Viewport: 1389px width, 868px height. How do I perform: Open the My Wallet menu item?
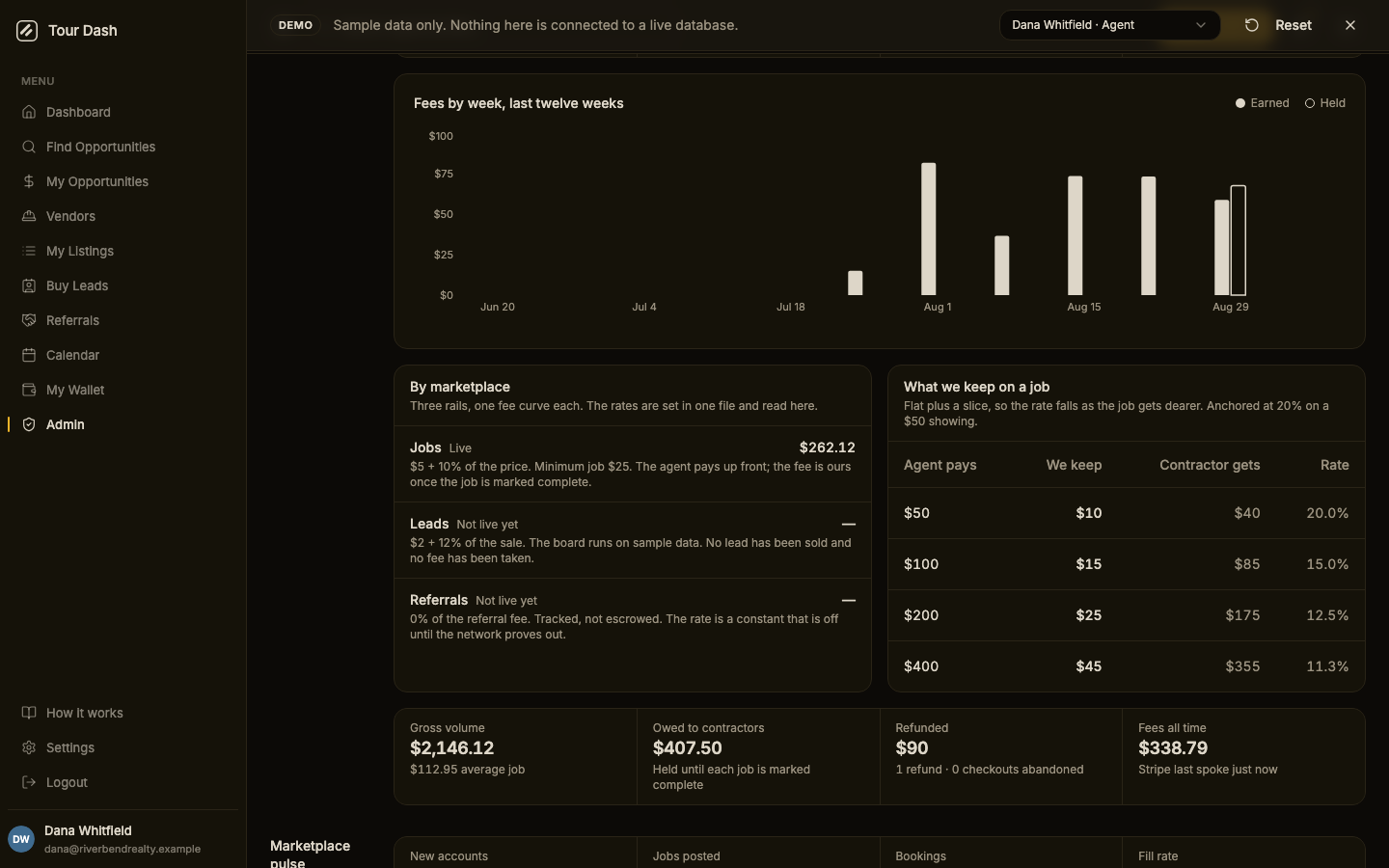pyautogui.click(x=75, y=390)
